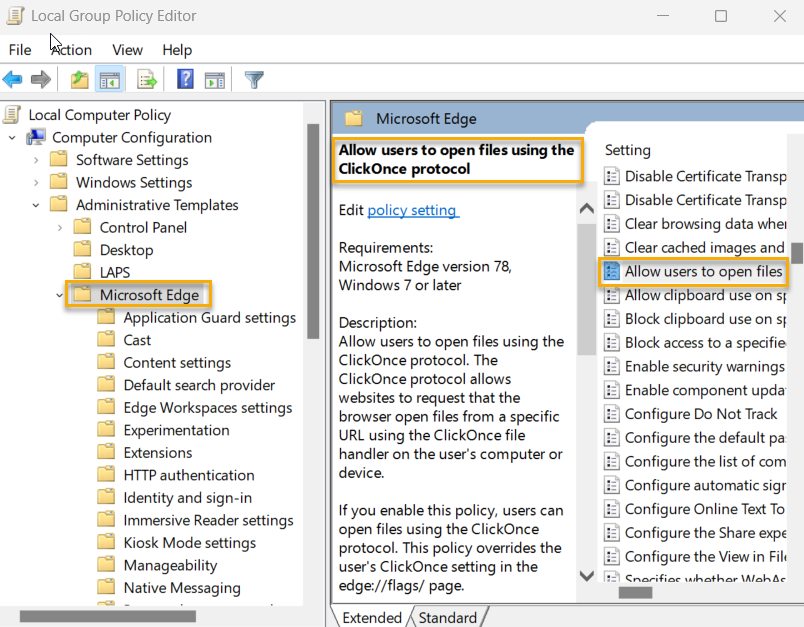The height and width of the screenshot is (627, 804).
Task: Toggle the Show/Hide Action Pane icon
Action: (x=215, y=79)
